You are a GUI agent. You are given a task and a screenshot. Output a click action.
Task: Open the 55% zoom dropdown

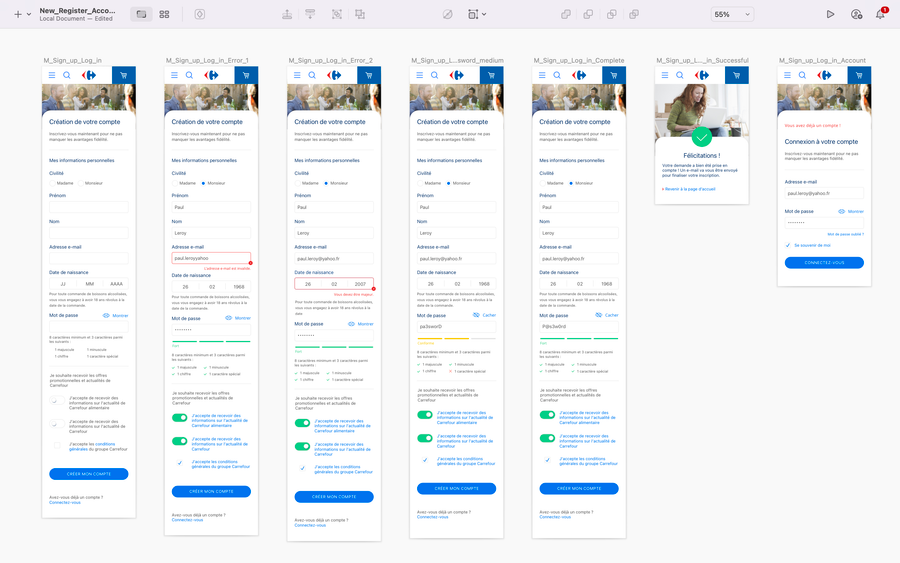[734, 15]
